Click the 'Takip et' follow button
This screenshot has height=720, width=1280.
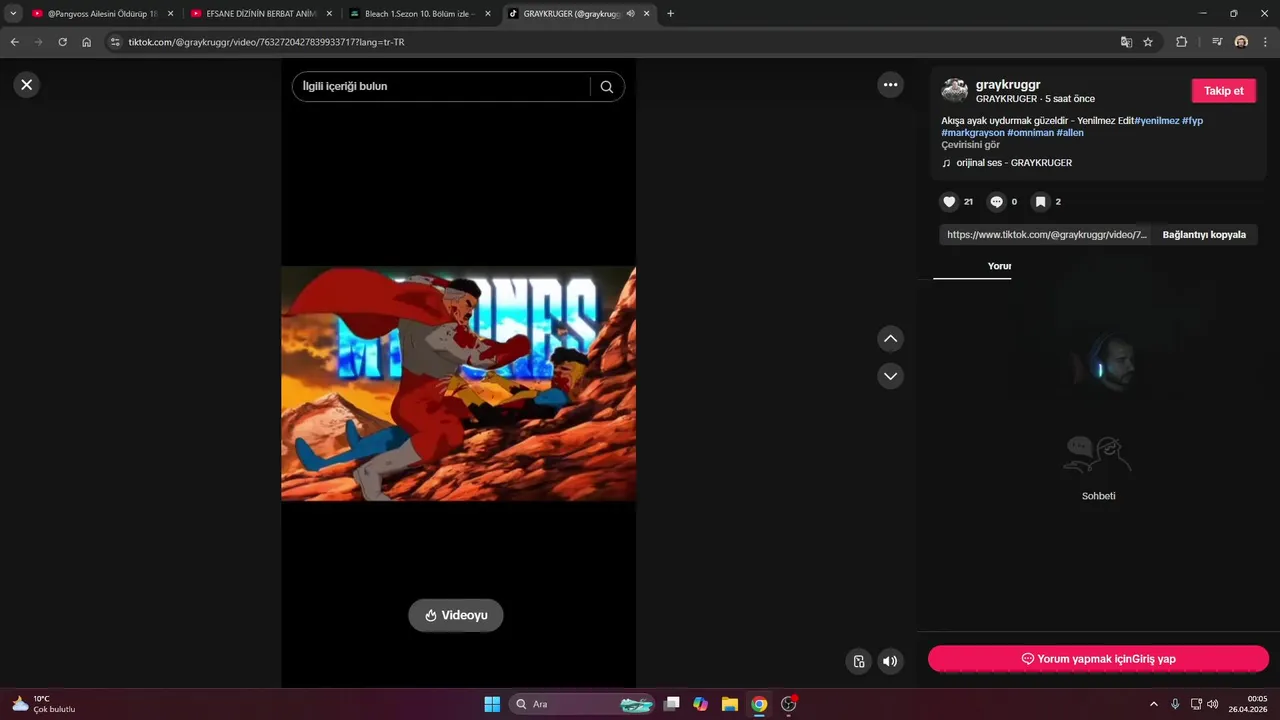(1223, 91)
